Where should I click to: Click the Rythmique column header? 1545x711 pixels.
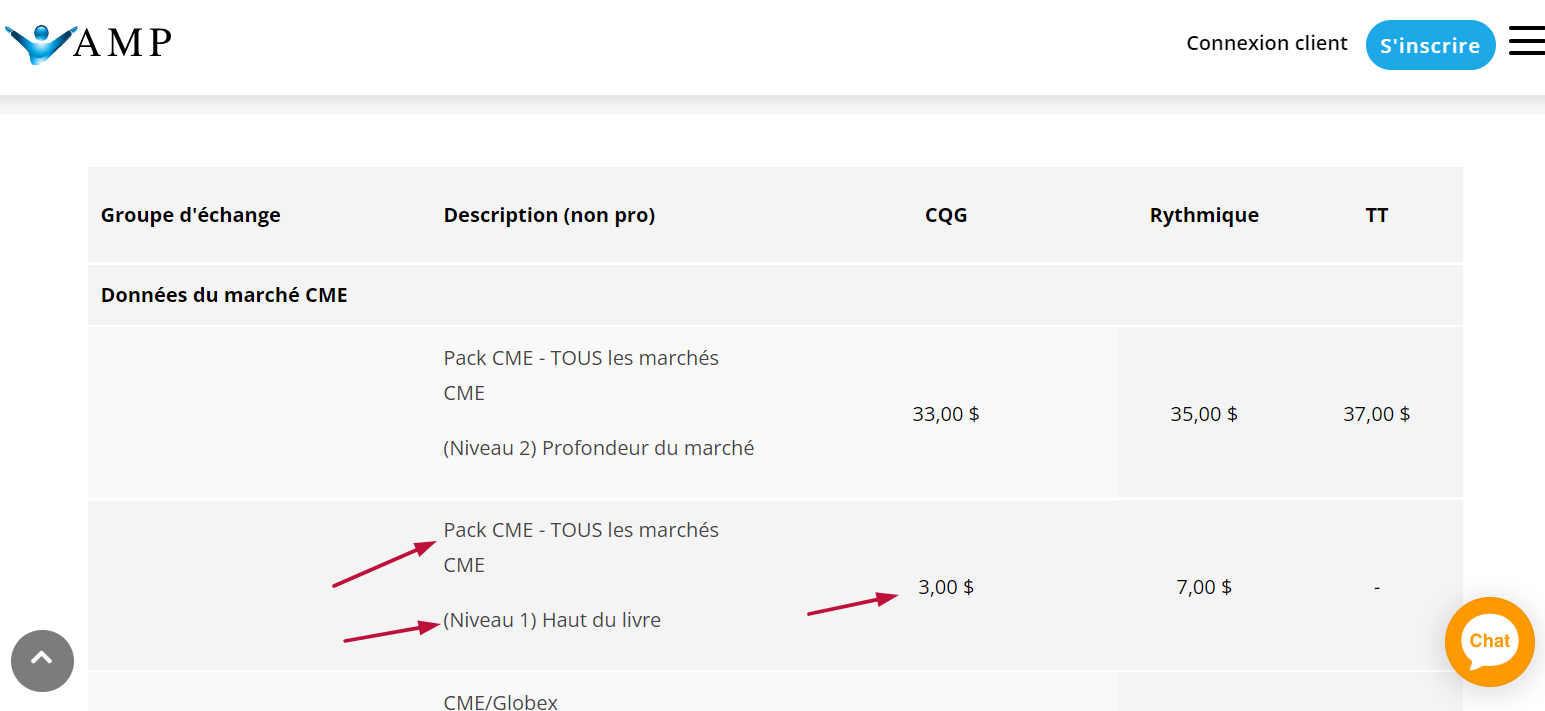tap(1204, 215)
